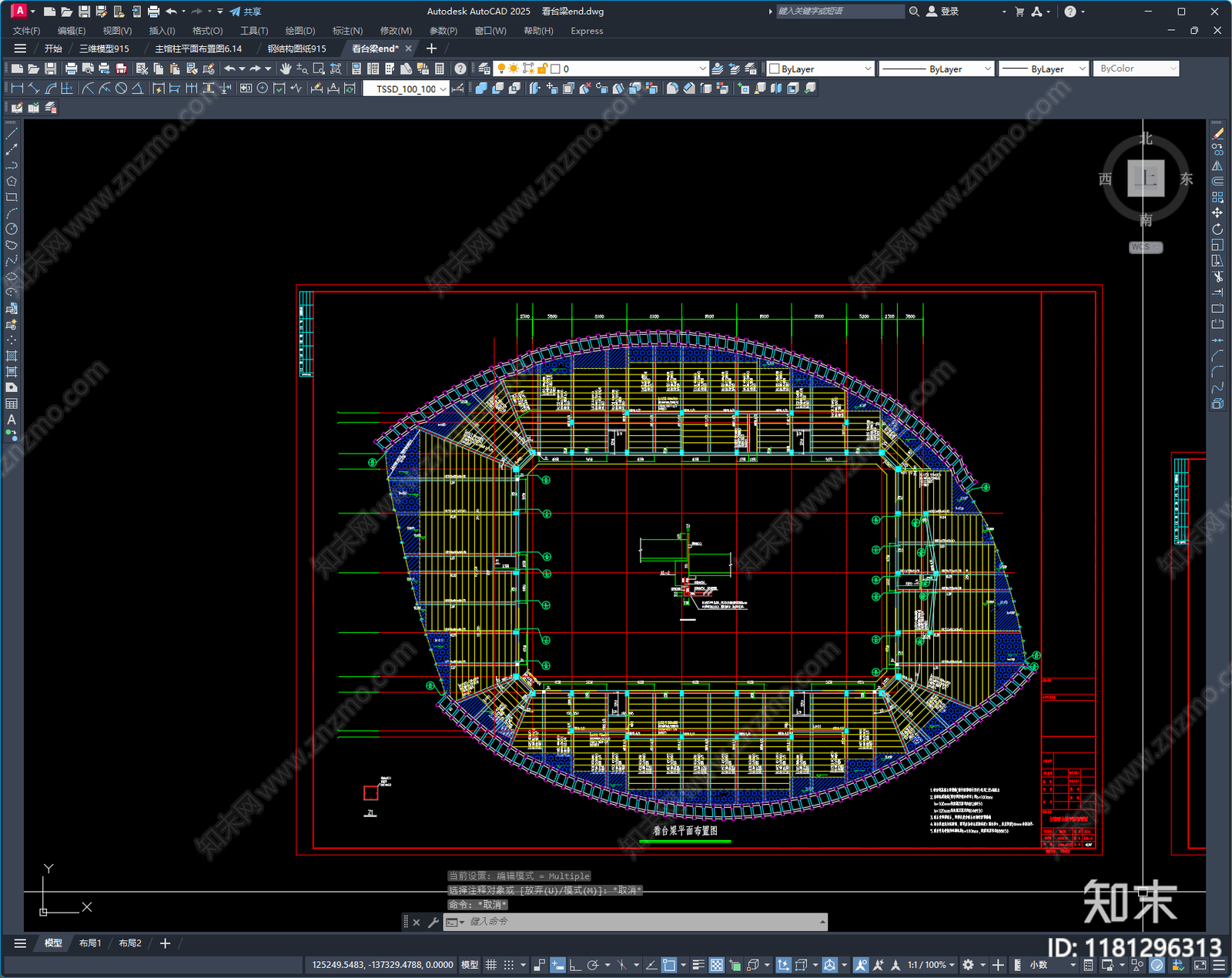Screen dimensions: 1232x978
Task: Toggle lineweight display in status bar
Action: pos(698,965)
